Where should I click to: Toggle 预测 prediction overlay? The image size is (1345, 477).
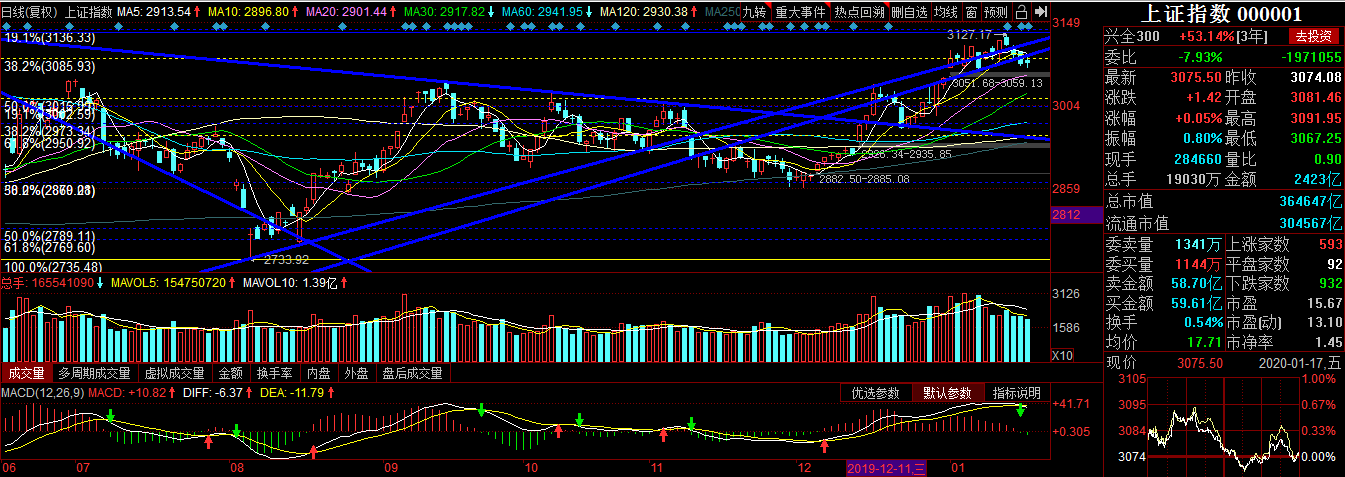996,12
